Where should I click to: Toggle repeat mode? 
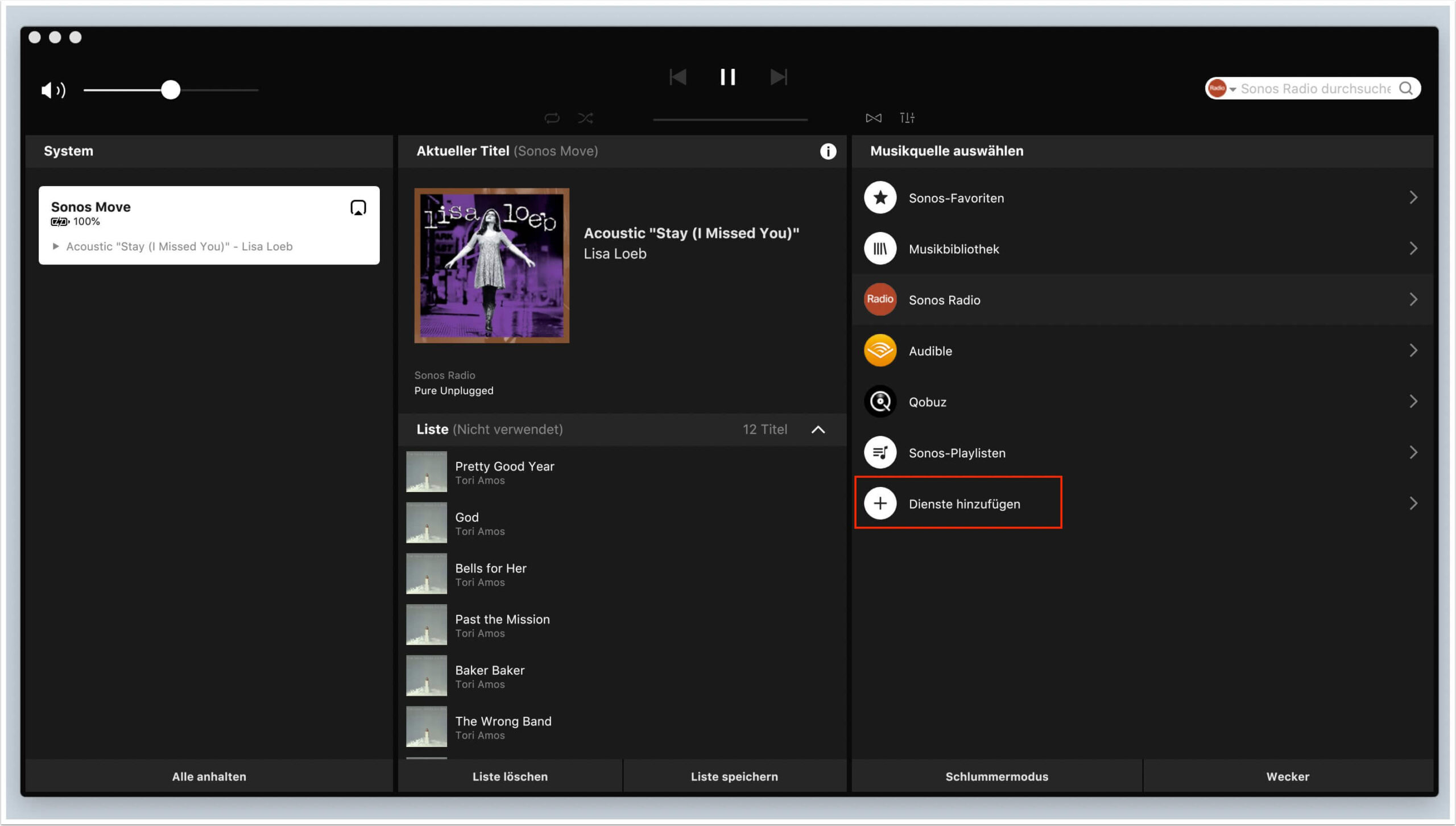tap(552, 118)
